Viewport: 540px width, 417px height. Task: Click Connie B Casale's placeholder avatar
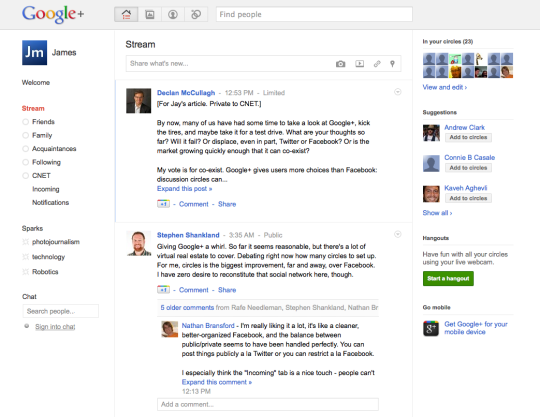point(431,163)
